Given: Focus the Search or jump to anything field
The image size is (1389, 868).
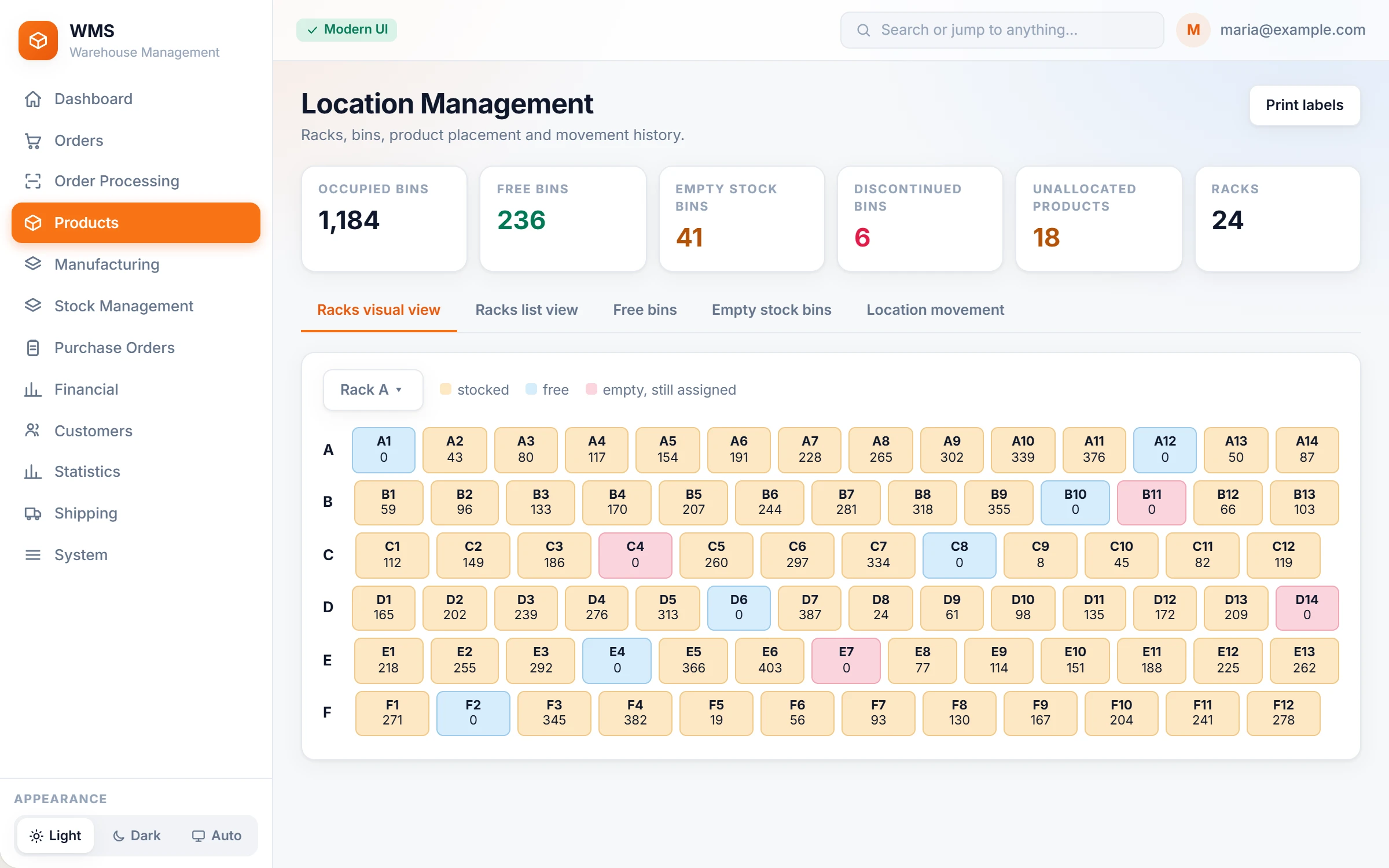Looking at the screenshot, I should point(1002,30).
